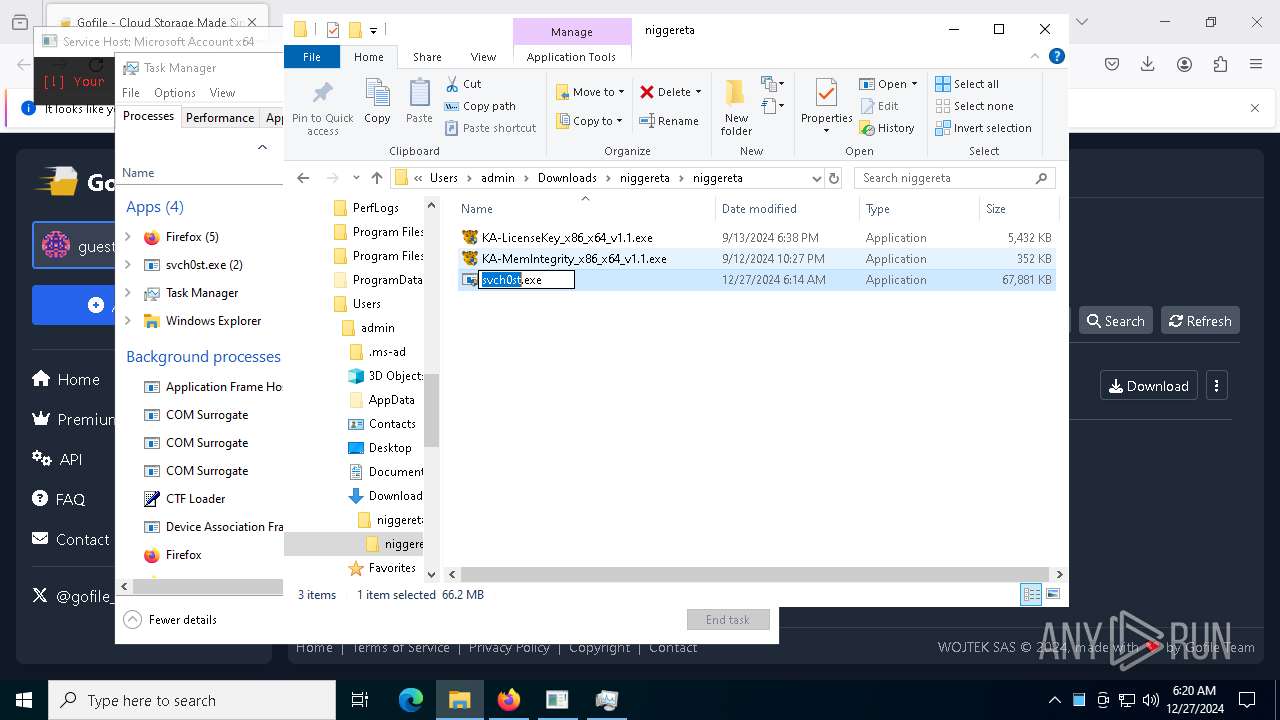This screenshot has height=720, width=1280.
Task: Go up one folder level
Action: [x=376, y=178]
